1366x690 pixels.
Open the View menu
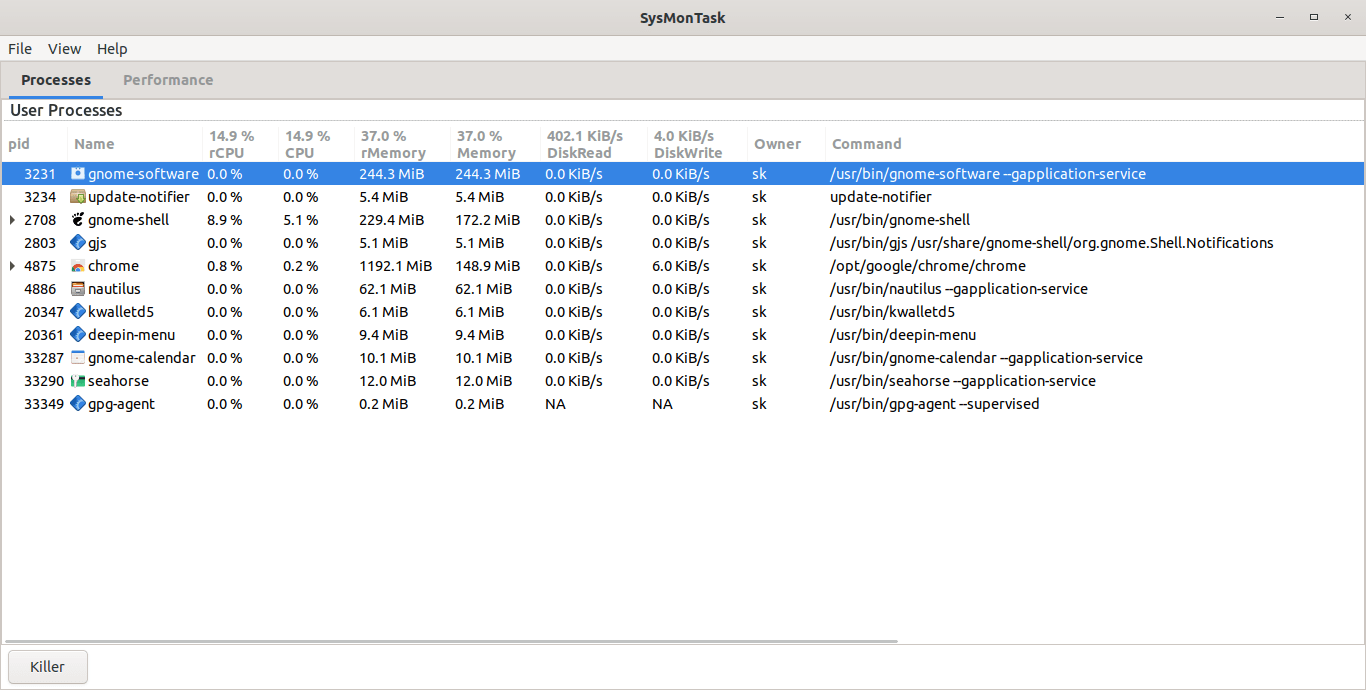click(64, 49)
